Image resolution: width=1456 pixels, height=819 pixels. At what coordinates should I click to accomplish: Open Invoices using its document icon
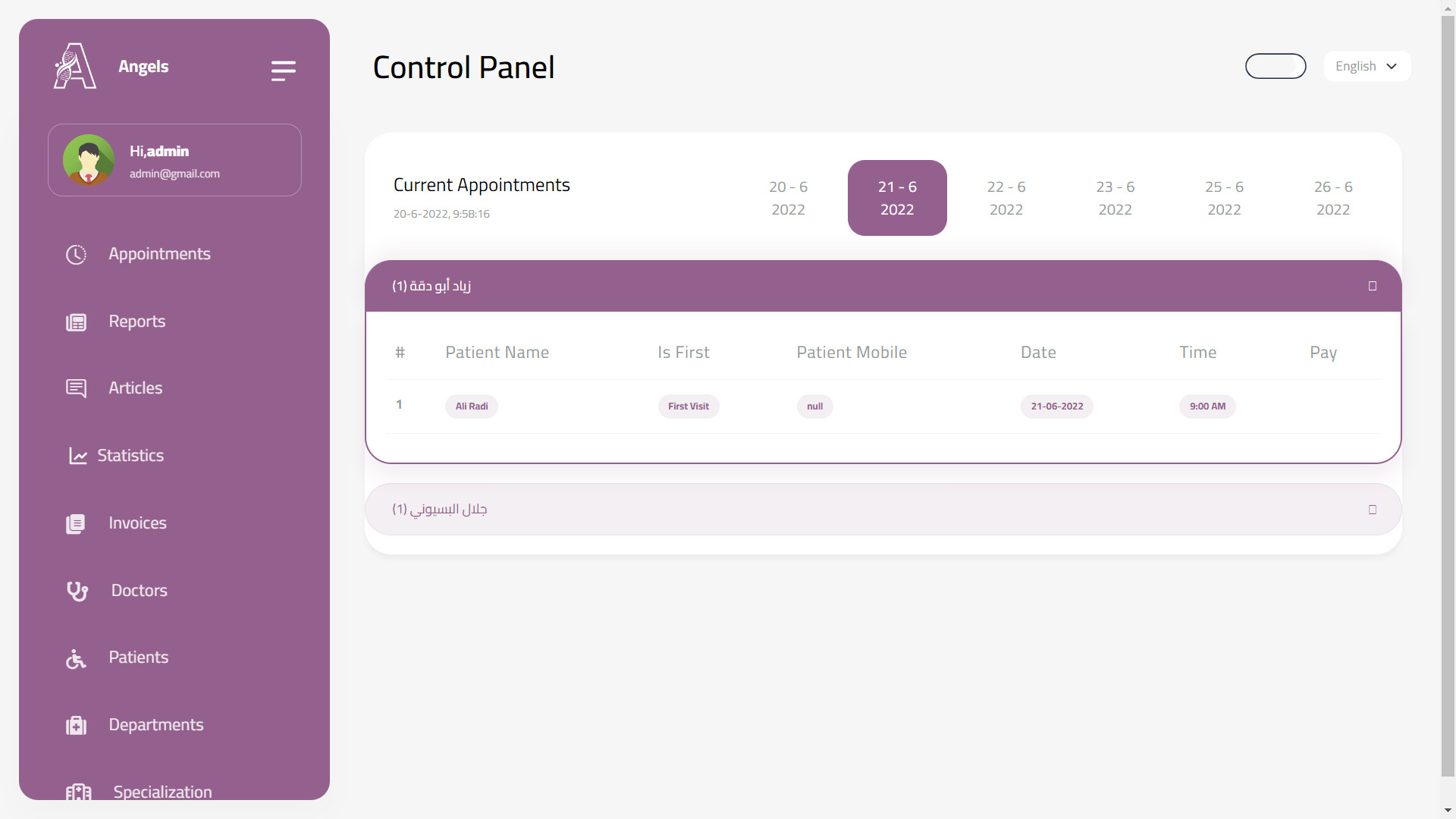point(77,523)
